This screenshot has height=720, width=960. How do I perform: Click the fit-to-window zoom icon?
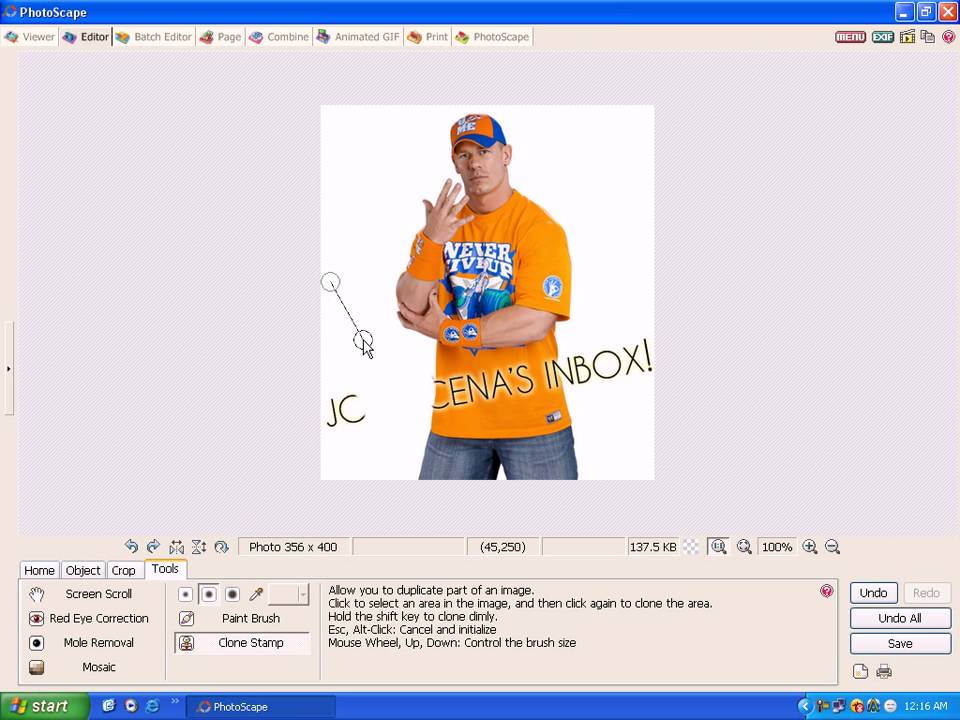[744, 547]
